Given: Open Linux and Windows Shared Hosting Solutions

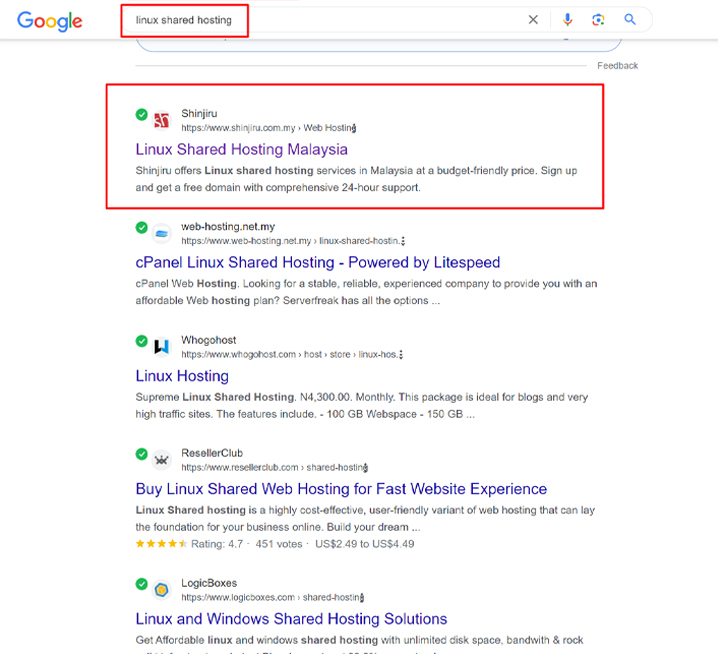Looking at the screenshot, I should click(x=291, y=619).
